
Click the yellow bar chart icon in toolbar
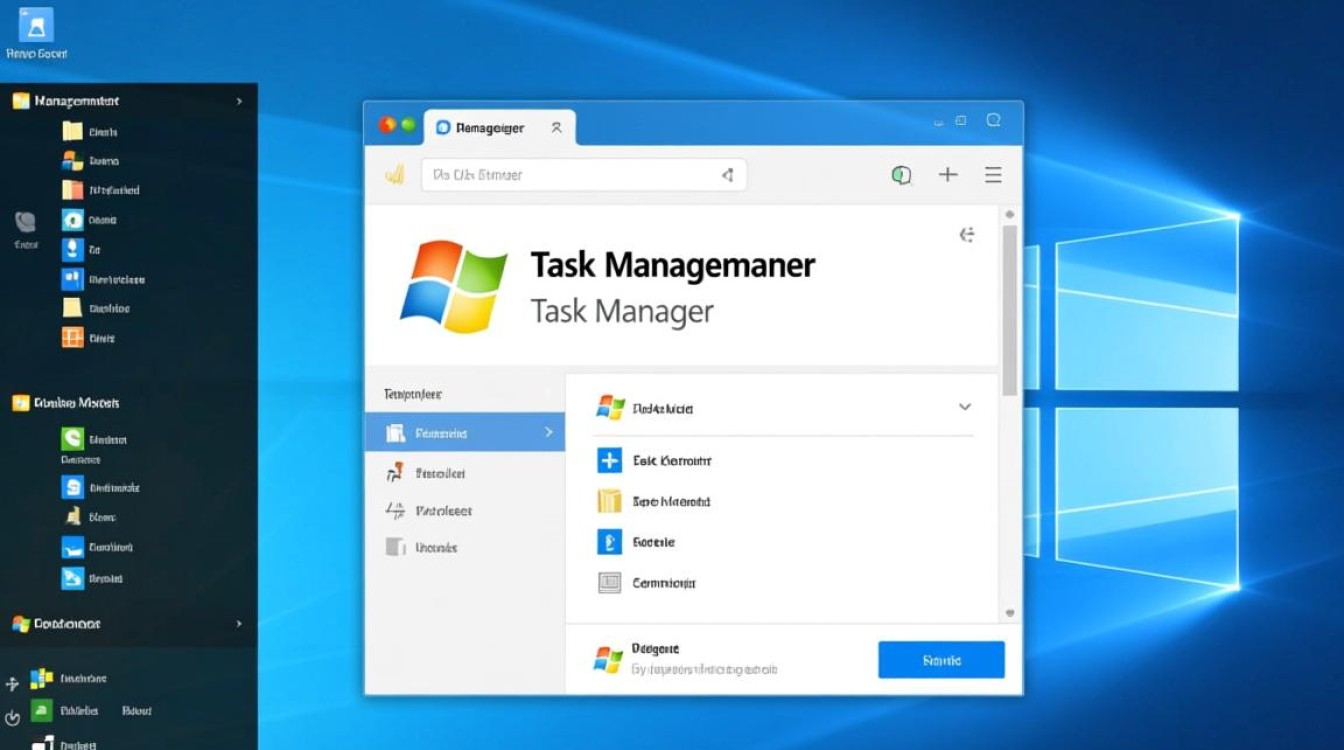tap(394, 175)
